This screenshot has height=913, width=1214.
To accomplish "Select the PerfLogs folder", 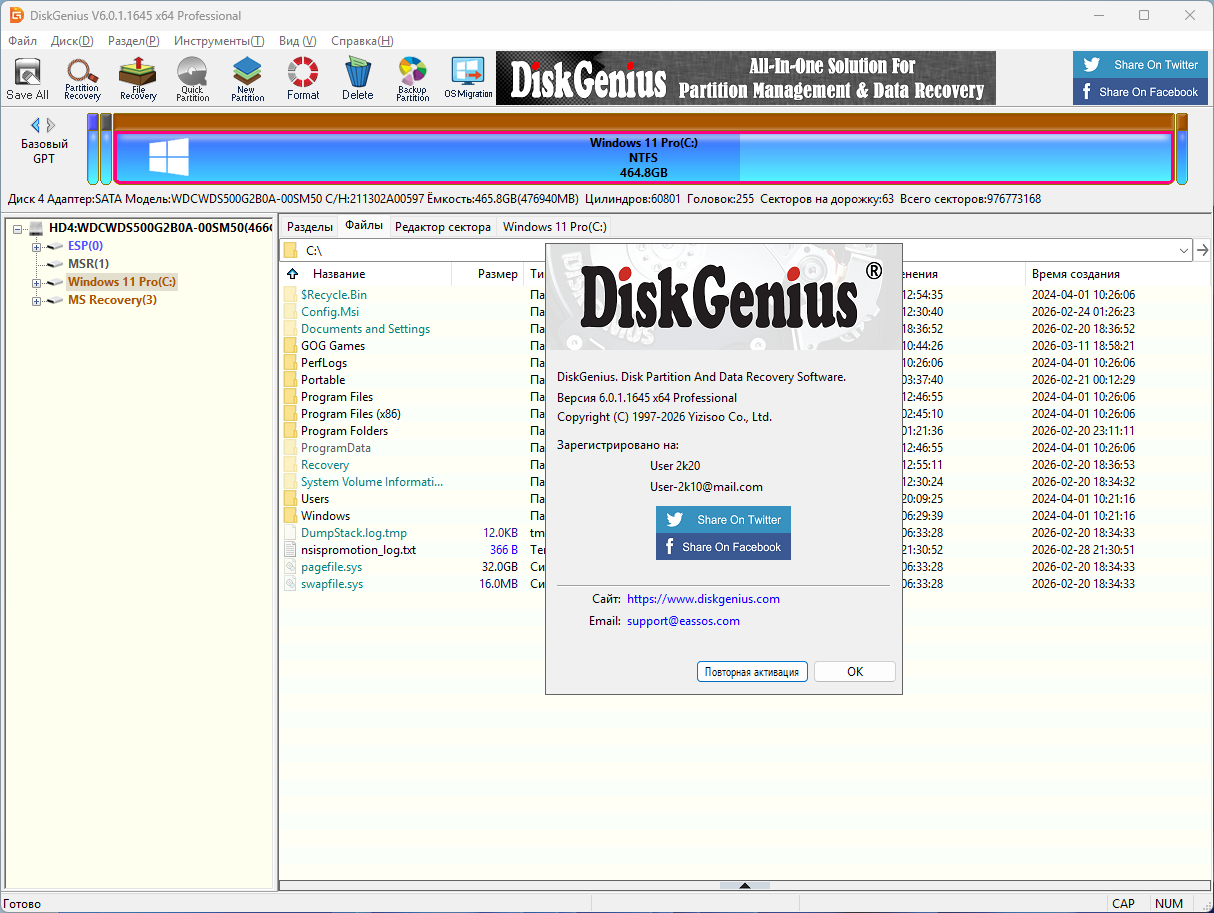I will pos(324,363).
